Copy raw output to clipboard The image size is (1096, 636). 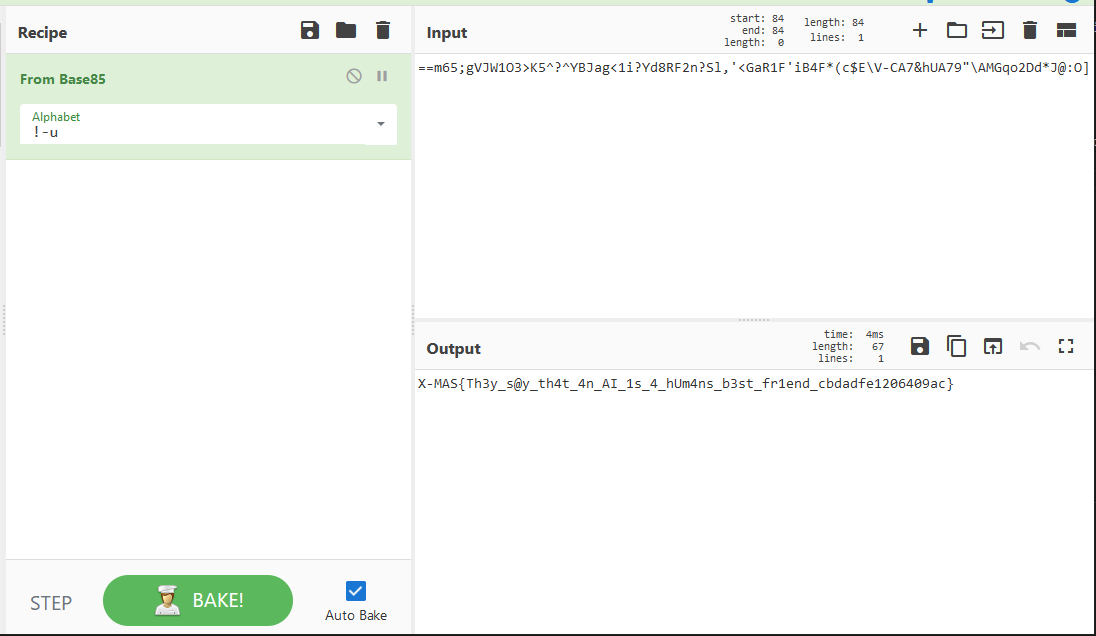tap(956, 346)
